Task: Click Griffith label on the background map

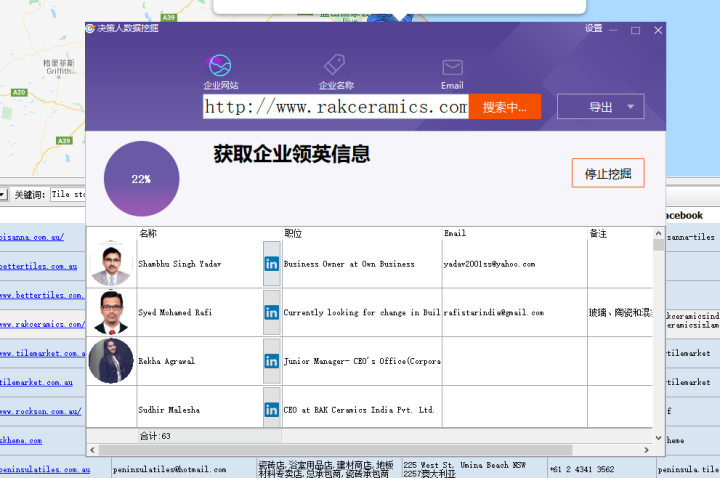Action: (58, 71)
